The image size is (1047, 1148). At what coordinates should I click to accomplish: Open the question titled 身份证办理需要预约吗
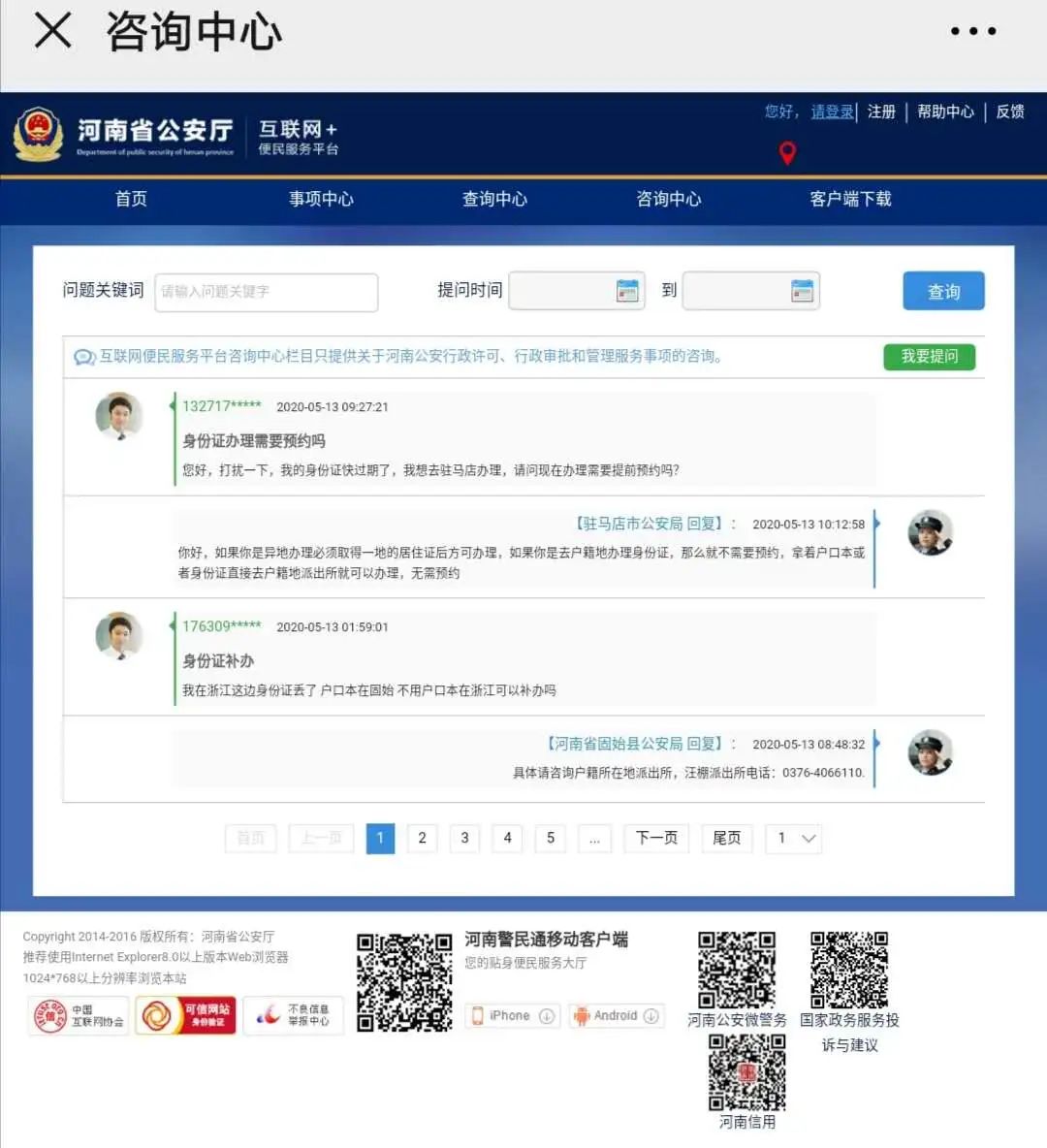[x=253, y=441]
